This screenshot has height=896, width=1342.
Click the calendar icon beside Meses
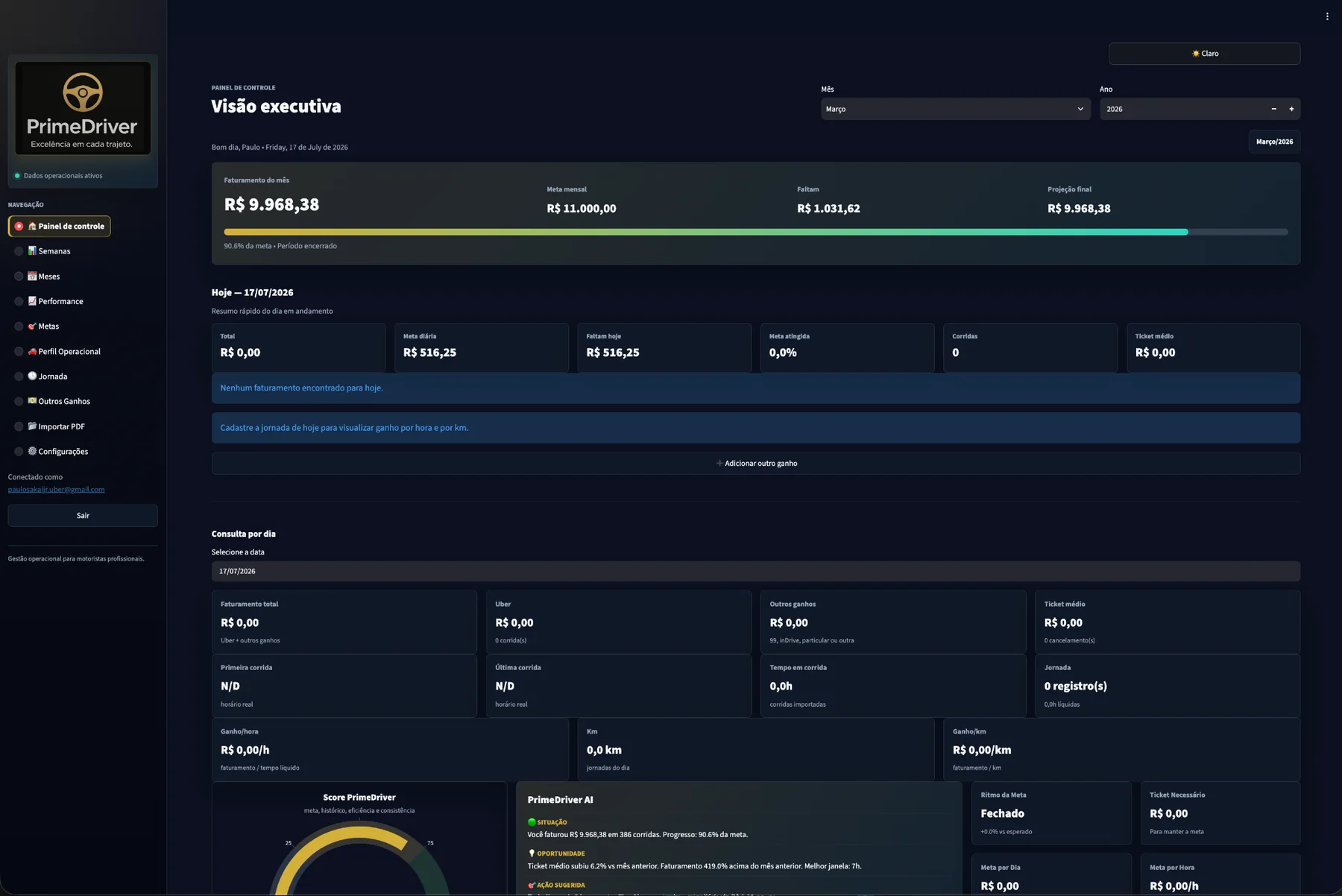[x=32, y=276]
